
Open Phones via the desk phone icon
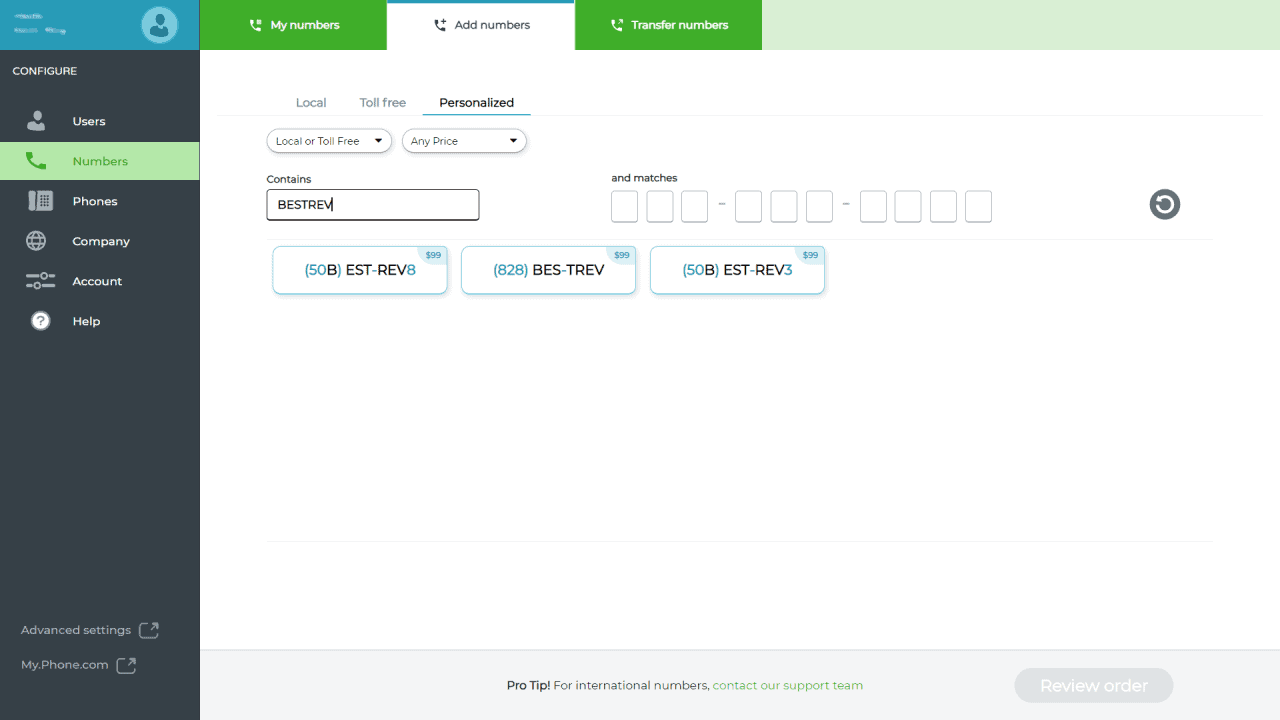[x=40, y=201]
